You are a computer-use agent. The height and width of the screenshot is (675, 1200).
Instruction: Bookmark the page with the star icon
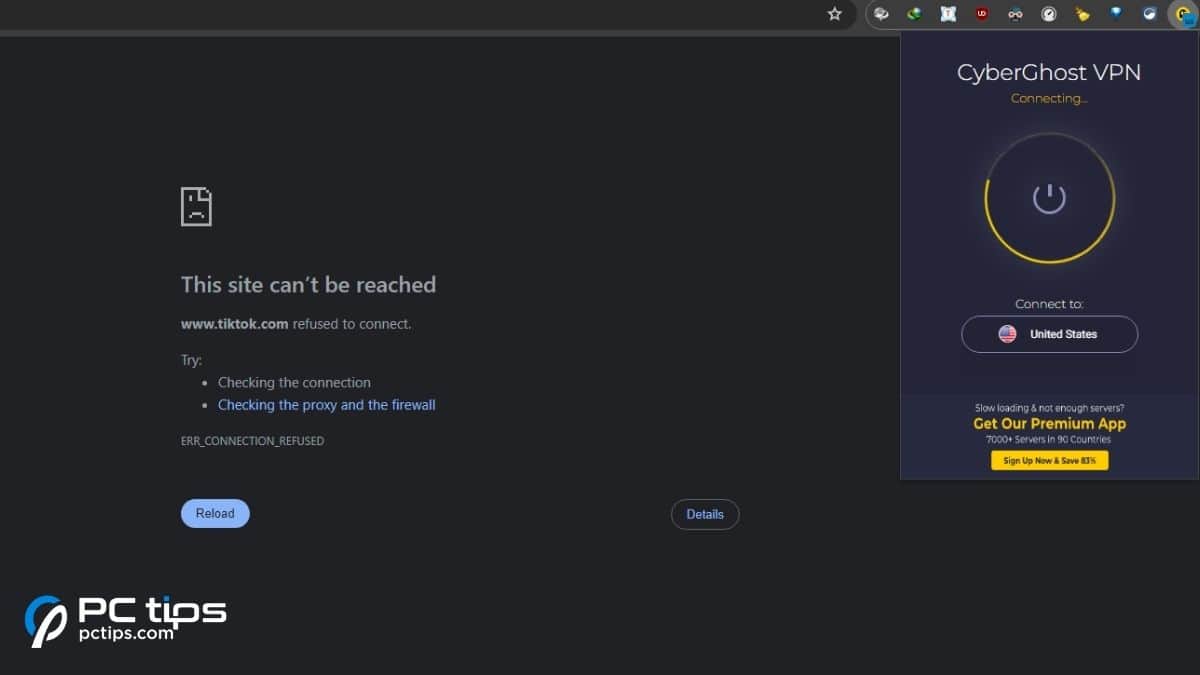[834, 14]
